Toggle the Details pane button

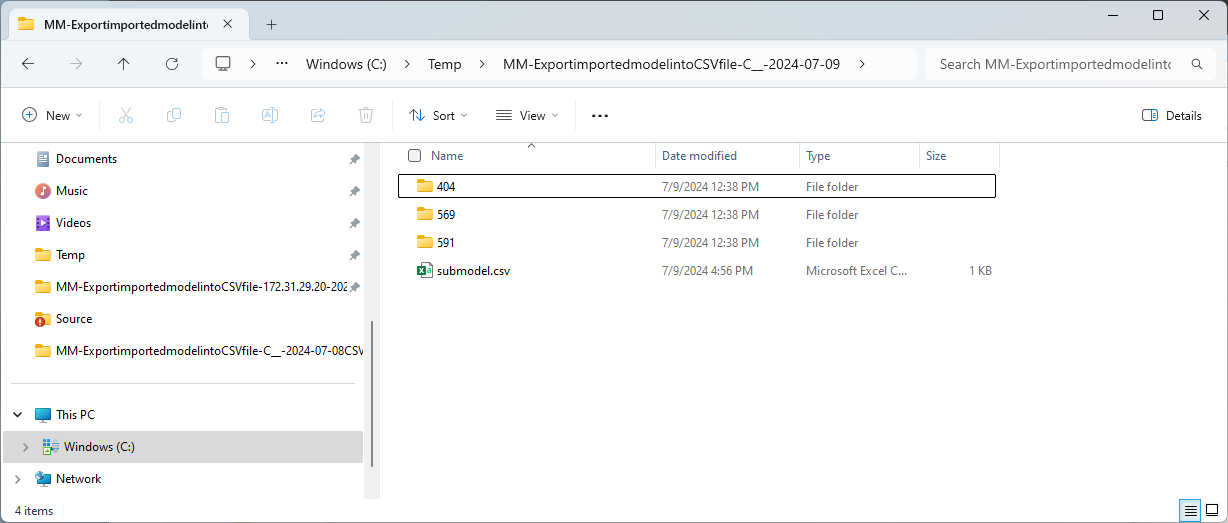tap(1172, 115)
